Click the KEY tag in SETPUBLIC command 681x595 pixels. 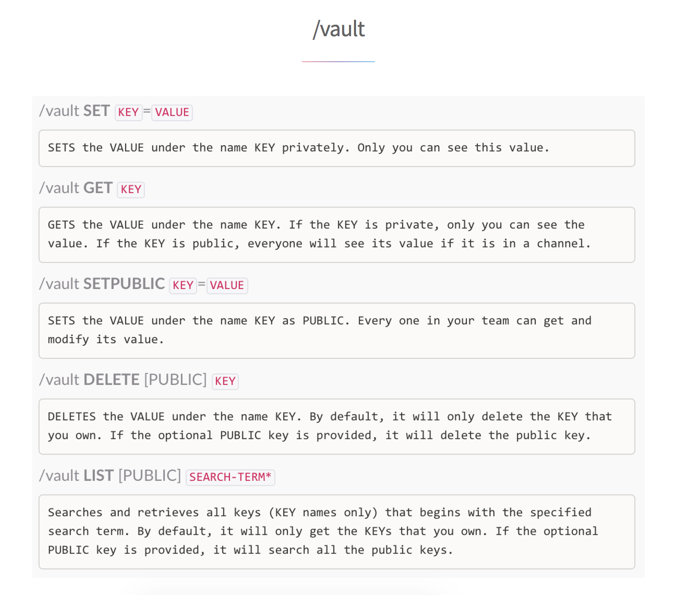tap(183, 285)
